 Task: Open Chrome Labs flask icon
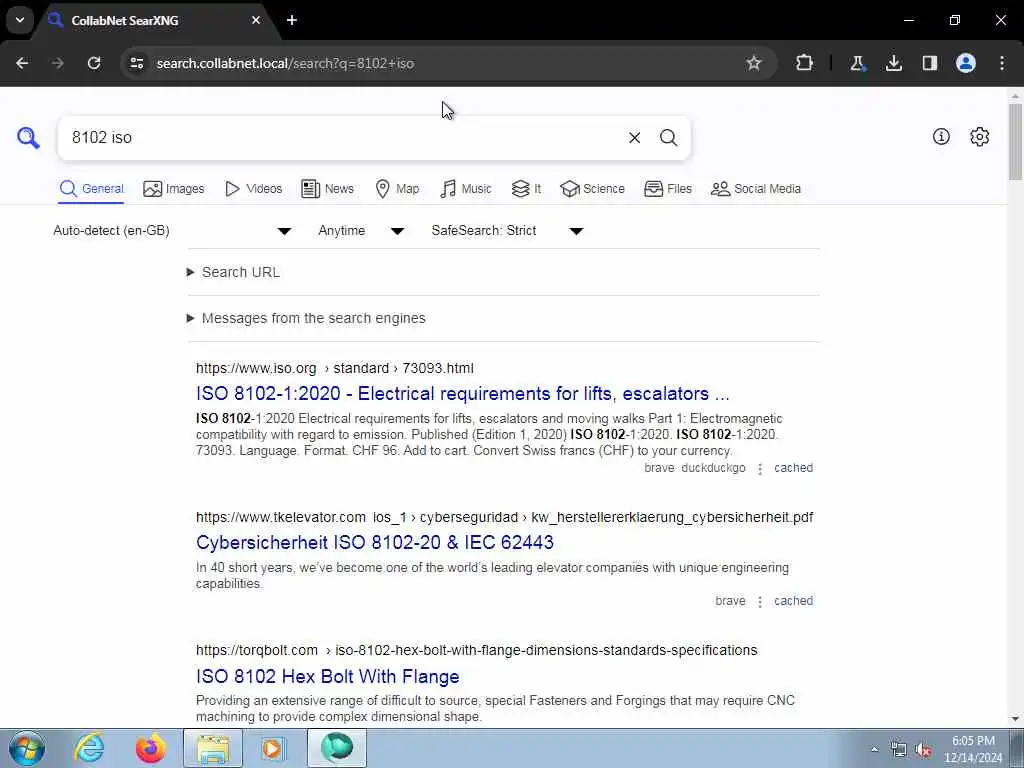pyautogui.click(x=857, y=63)
